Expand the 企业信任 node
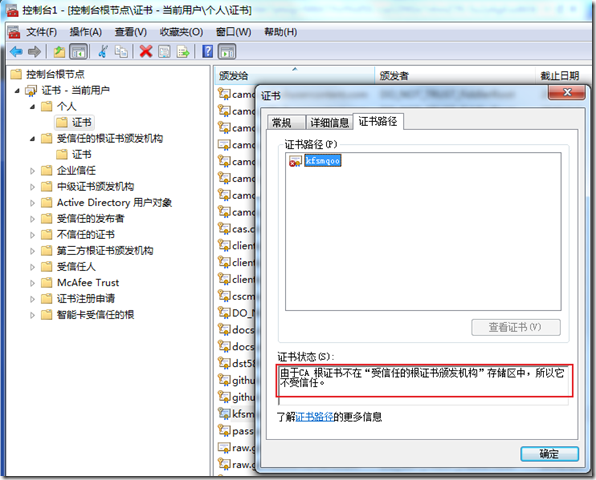This screenshot has height=480, width=596. (x=33, y=171)
